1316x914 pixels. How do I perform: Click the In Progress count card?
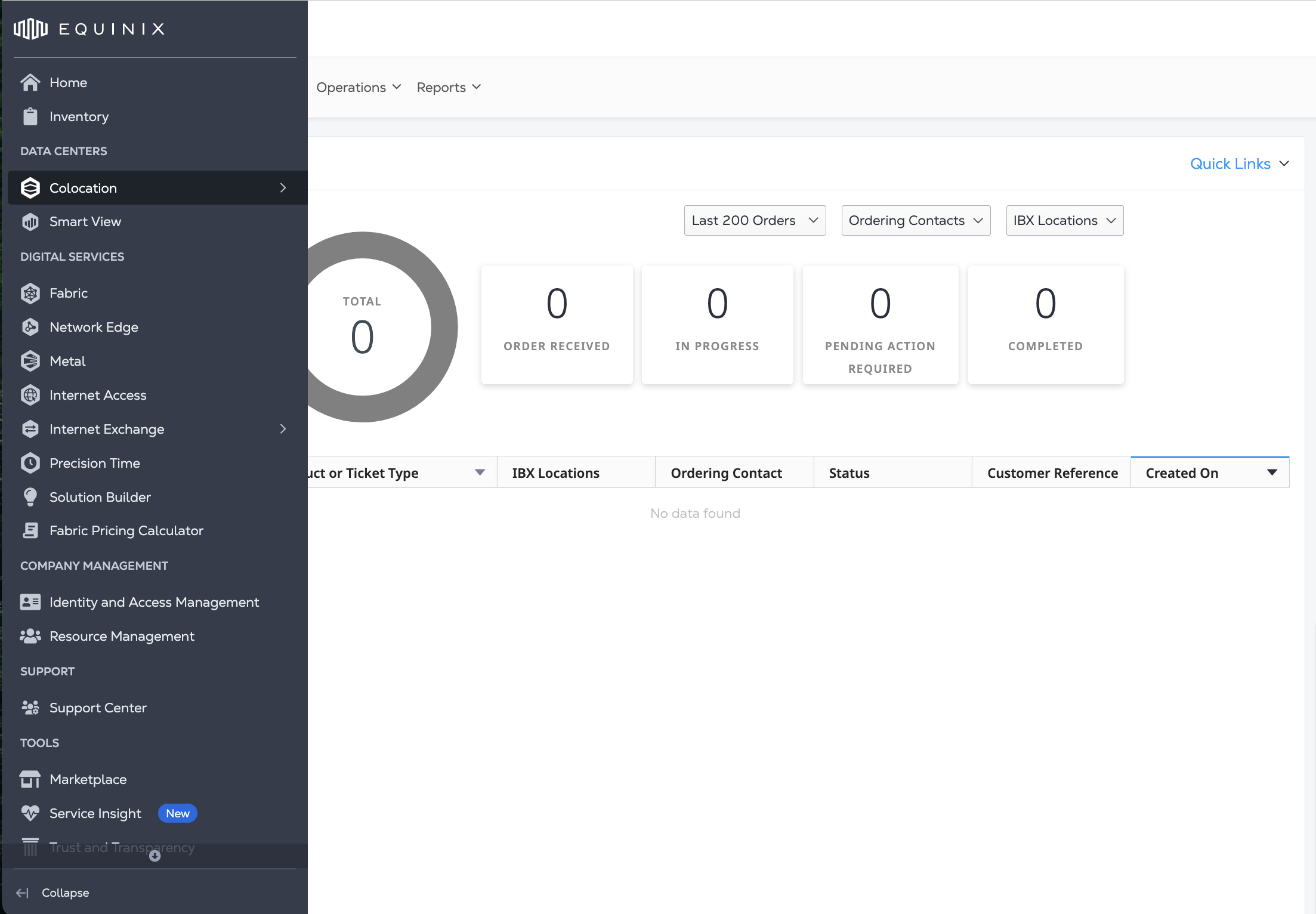click(717, 325)
